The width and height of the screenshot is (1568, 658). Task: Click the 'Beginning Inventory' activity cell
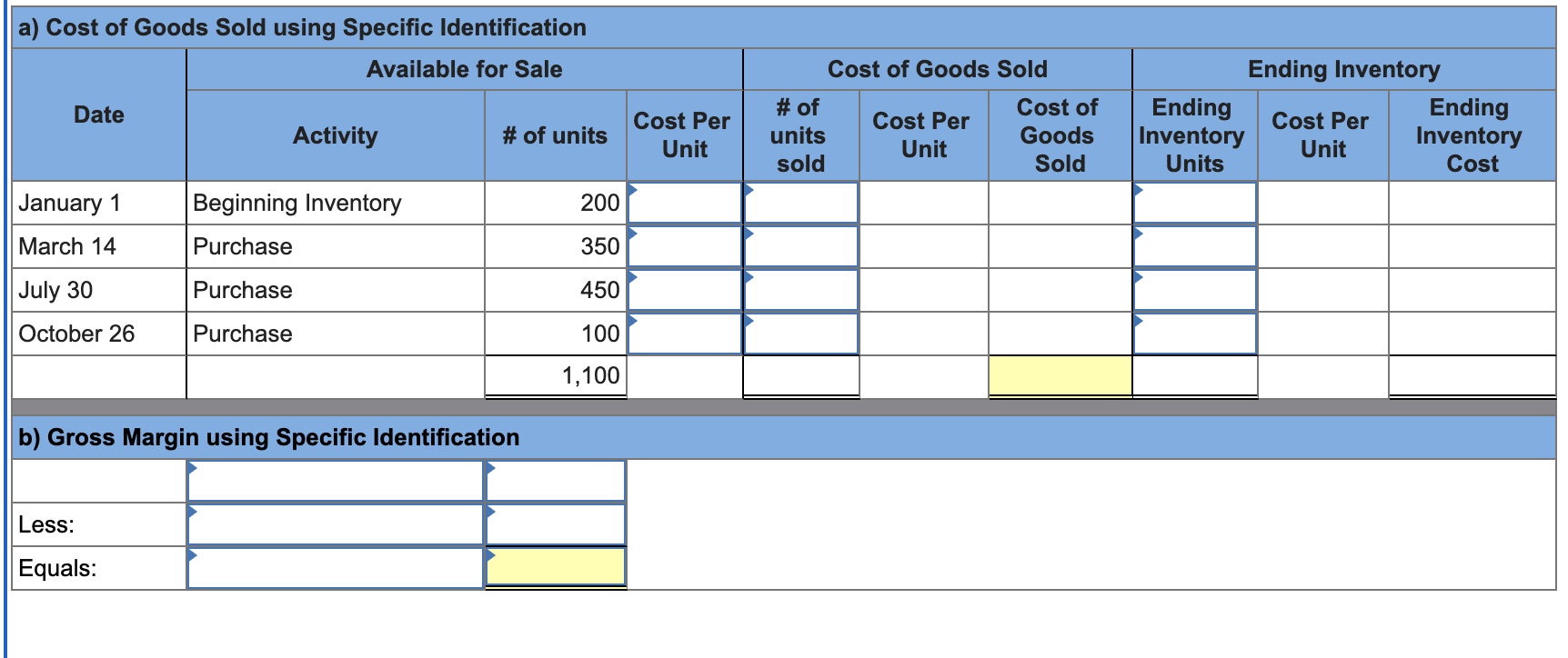tap(336, 203)
